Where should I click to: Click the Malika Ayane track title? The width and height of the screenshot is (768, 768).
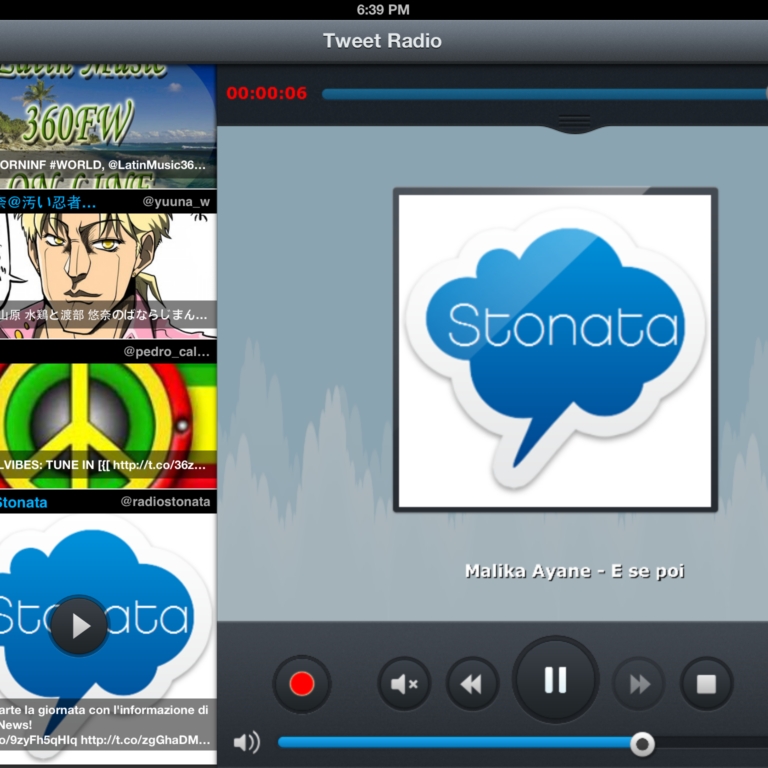tap(574, 571)
